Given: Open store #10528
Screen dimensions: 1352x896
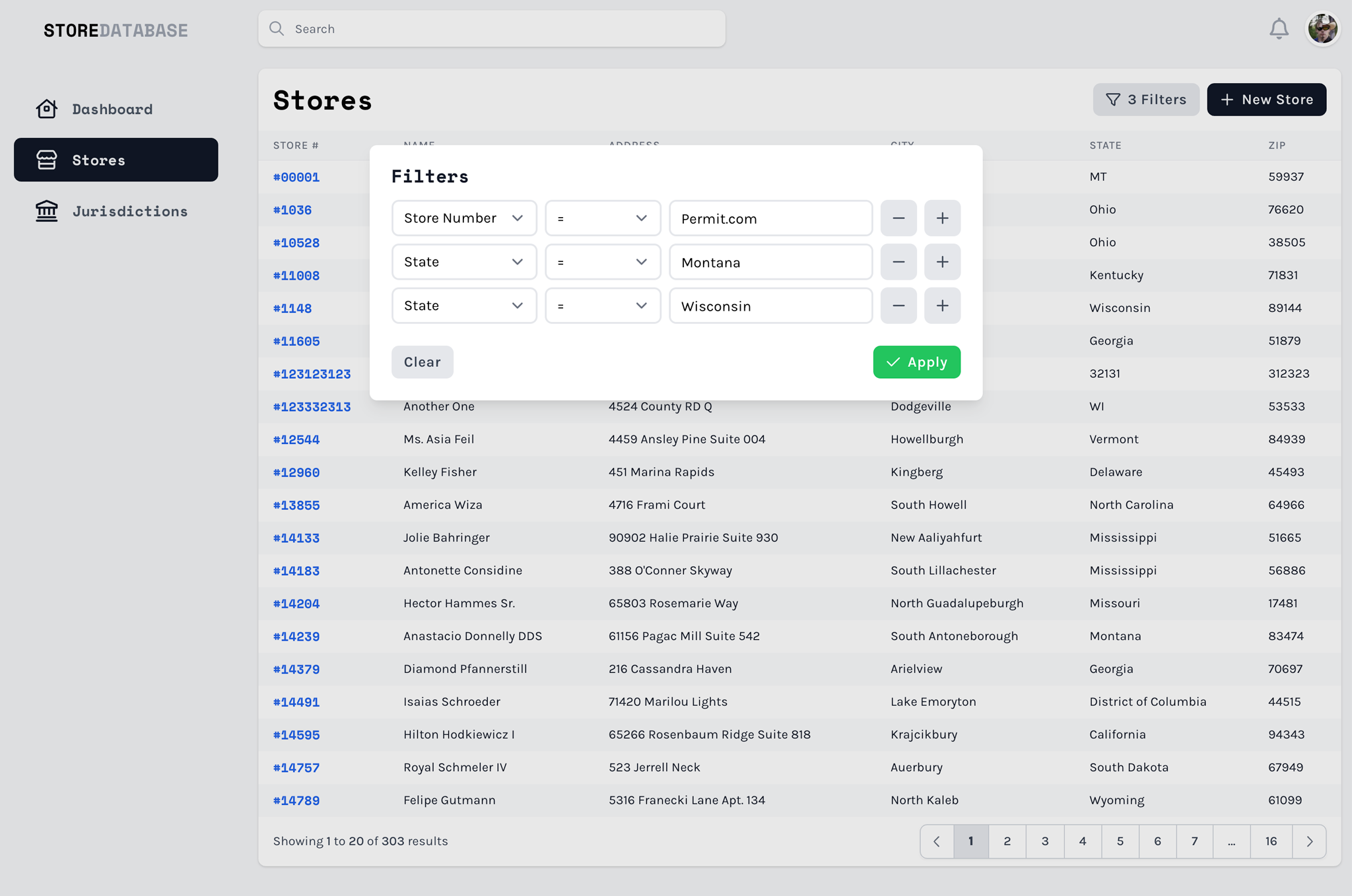Looking at the screenshot, I should (x=296, y=243).
